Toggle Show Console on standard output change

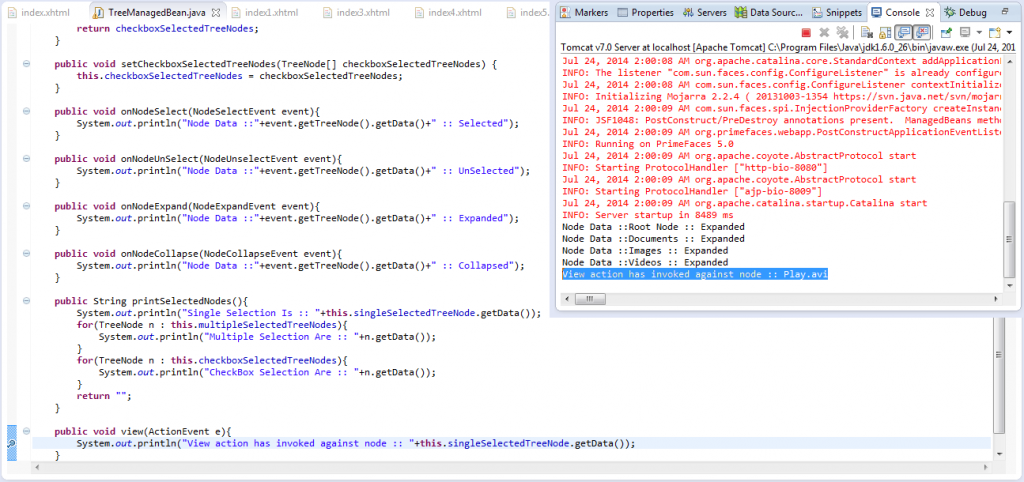pyautogui.click(x=903, y=33)
